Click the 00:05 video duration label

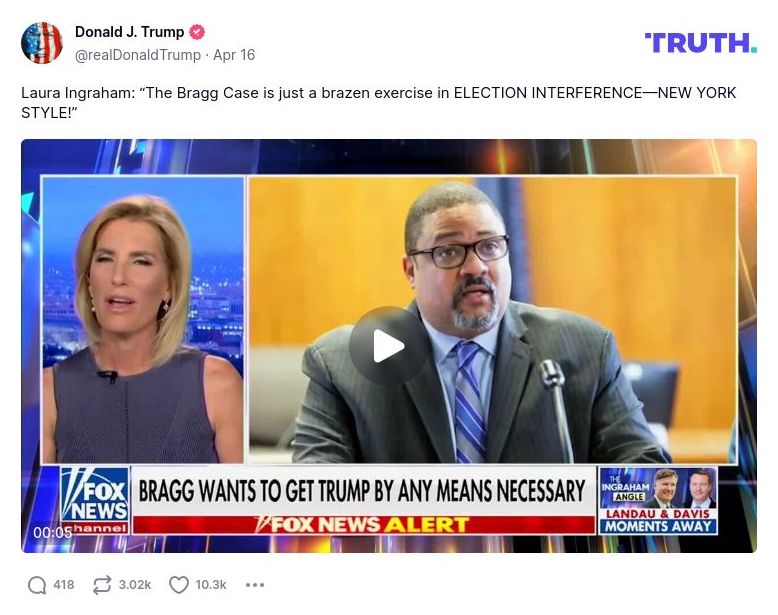click(x=53, y=533)
